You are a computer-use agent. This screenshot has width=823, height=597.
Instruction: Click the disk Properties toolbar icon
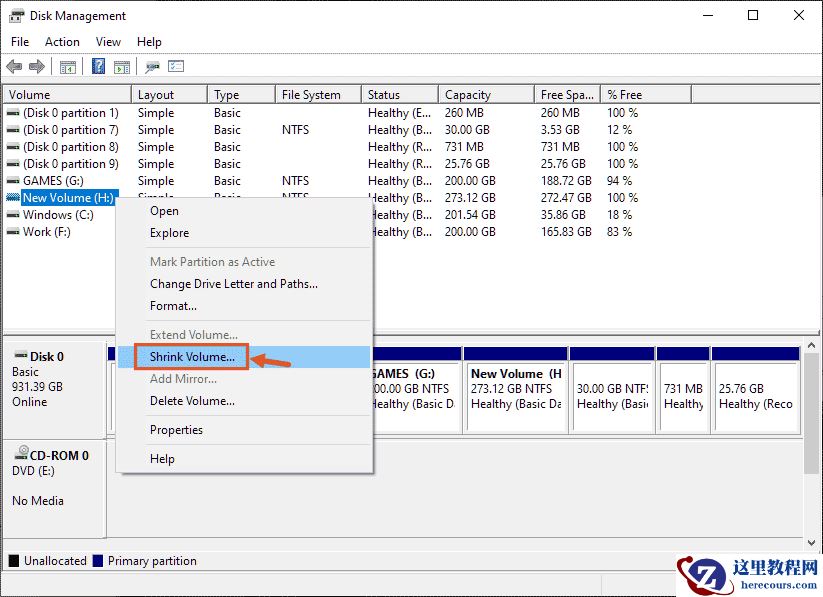tap(152, 66)
